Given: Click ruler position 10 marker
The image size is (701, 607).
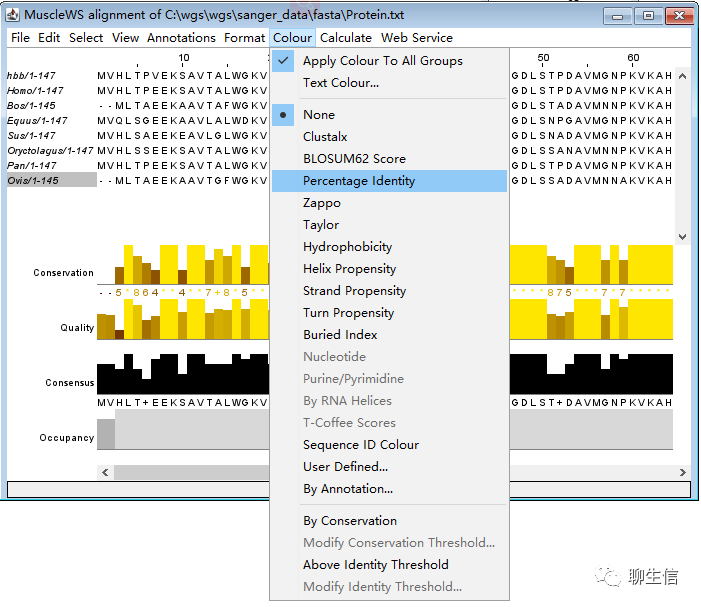Looking at the screenshot, I should [x=184, y=58].
